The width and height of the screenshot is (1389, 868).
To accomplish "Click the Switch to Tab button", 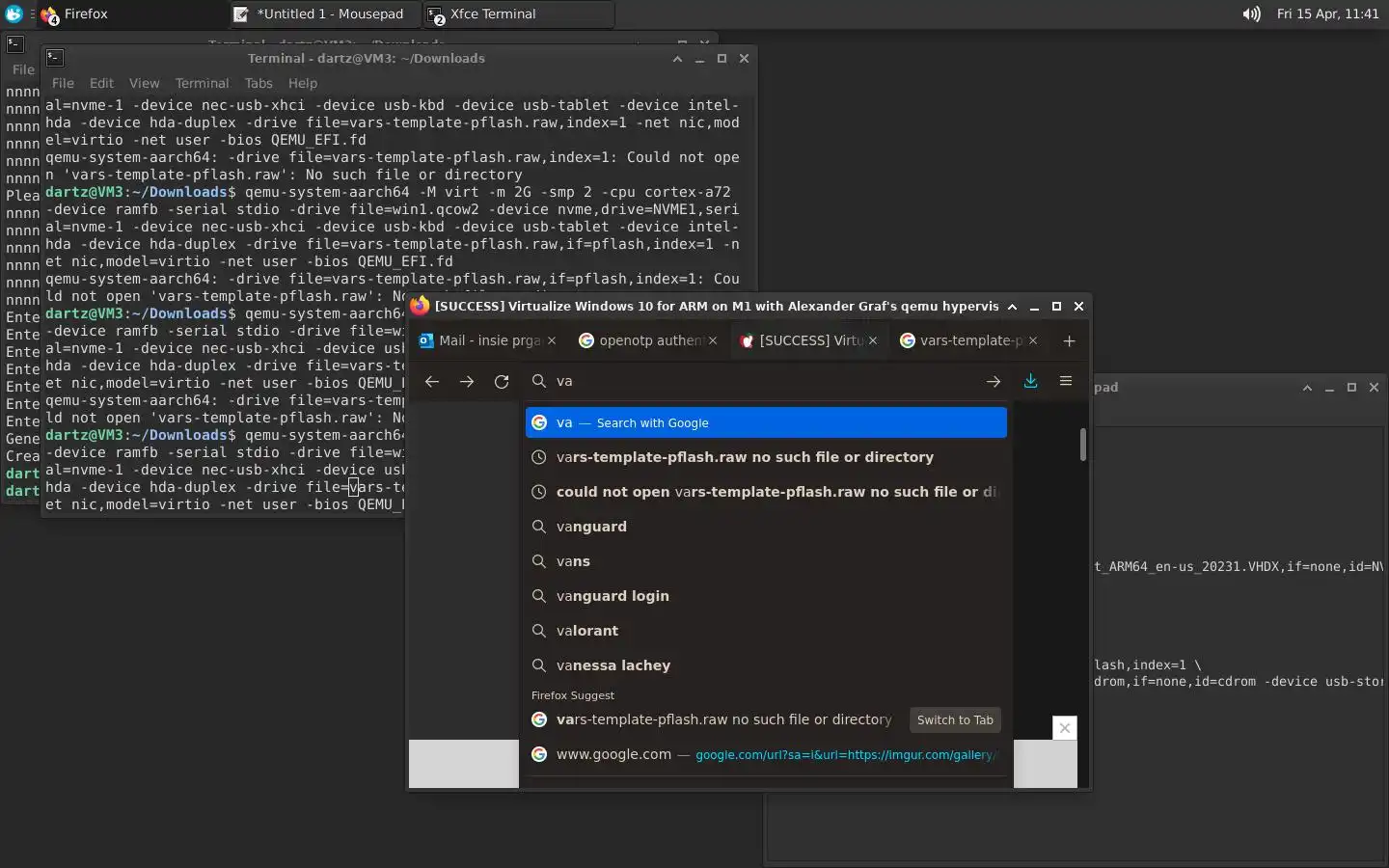I will (x=955, y=719).
